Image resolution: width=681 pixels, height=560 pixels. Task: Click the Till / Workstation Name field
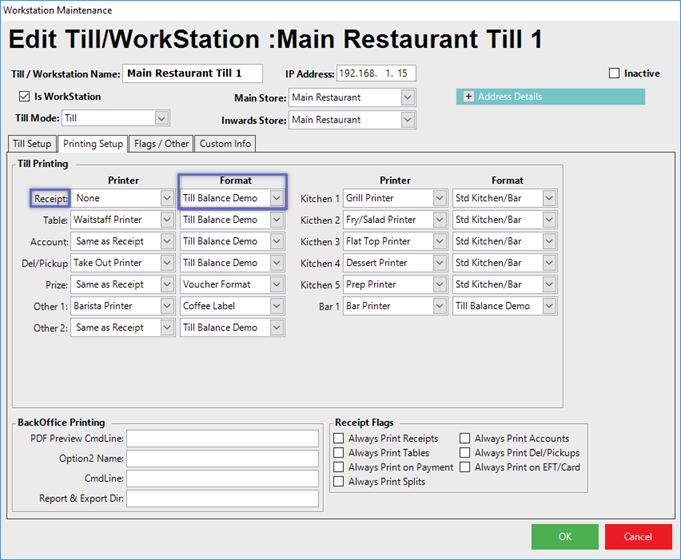[192, 73]
